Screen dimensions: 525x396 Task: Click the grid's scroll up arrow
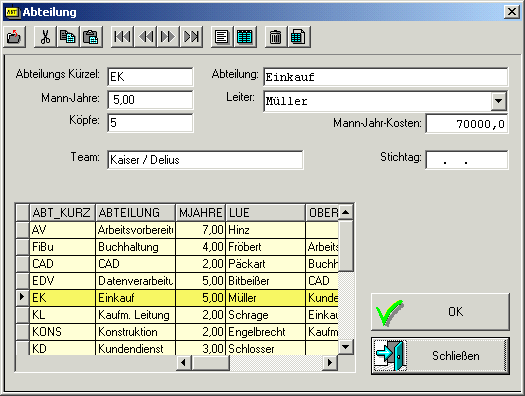346,212
